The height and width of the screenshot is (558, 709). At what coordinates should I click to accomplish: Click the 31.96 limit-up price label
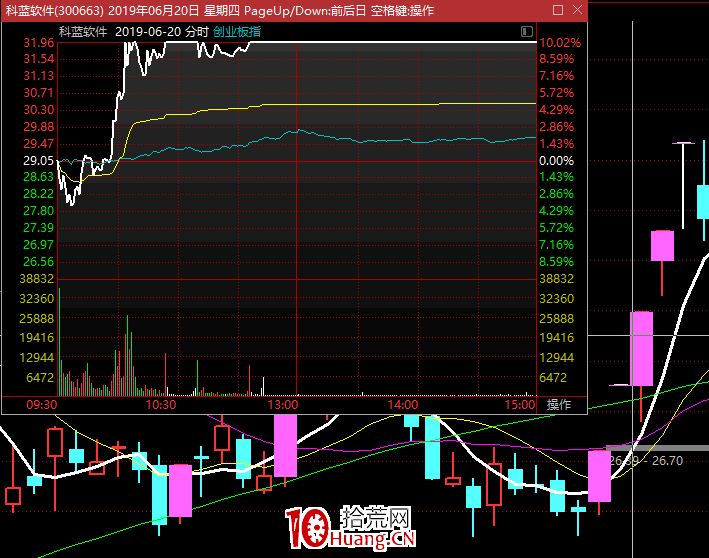[x=39, y=43]
